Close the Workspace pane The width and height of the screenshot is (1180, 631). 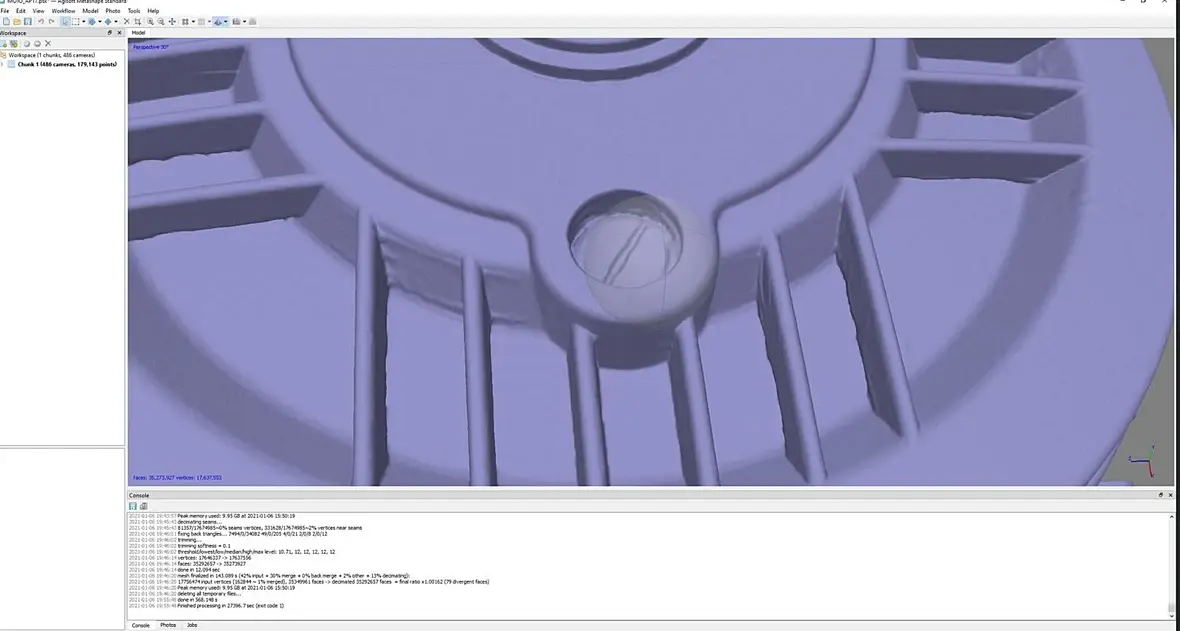tap(120, 32)
